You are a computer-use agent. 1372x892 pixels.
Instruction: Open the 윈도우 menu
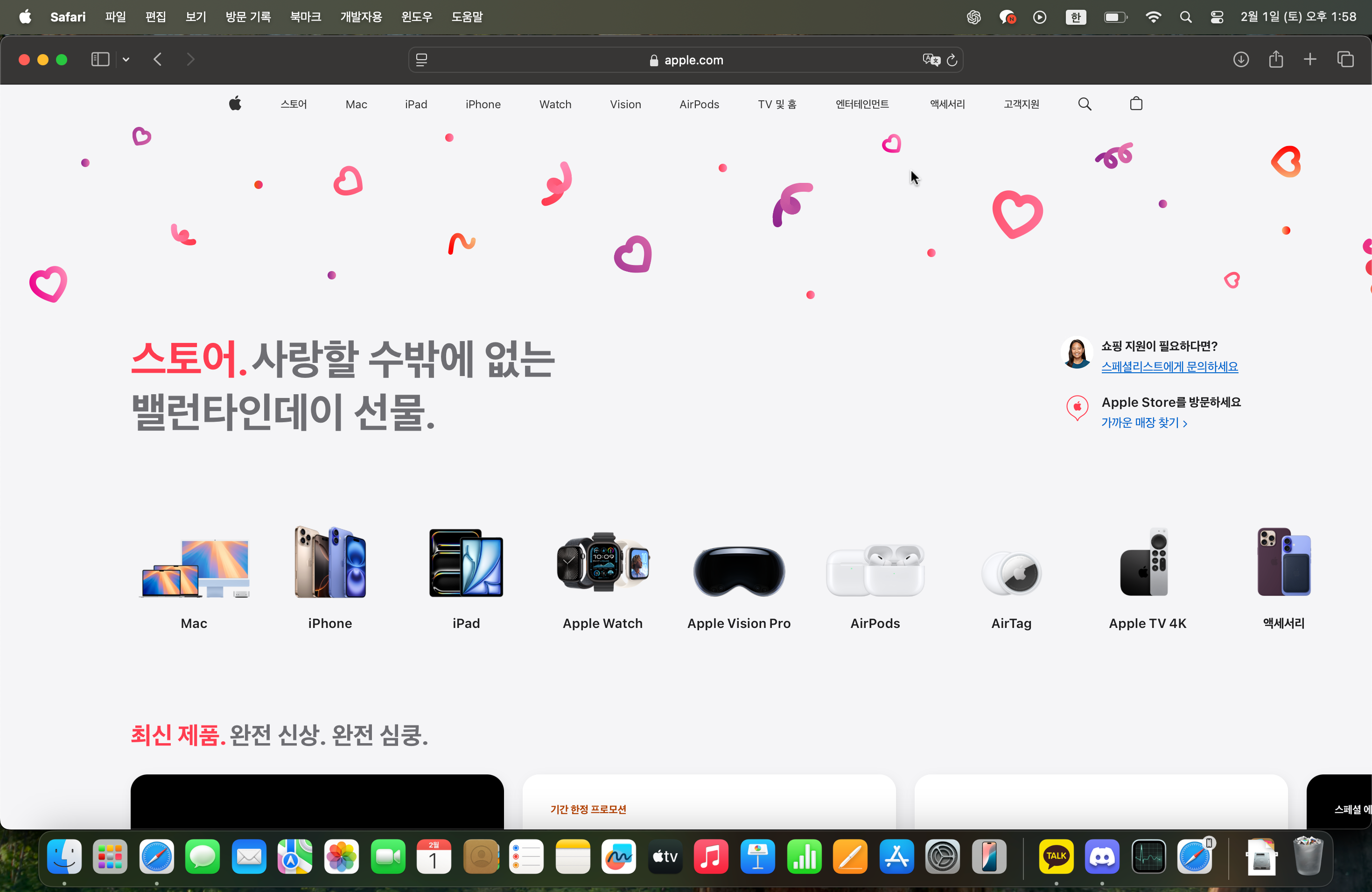click(x=417, y=17)
